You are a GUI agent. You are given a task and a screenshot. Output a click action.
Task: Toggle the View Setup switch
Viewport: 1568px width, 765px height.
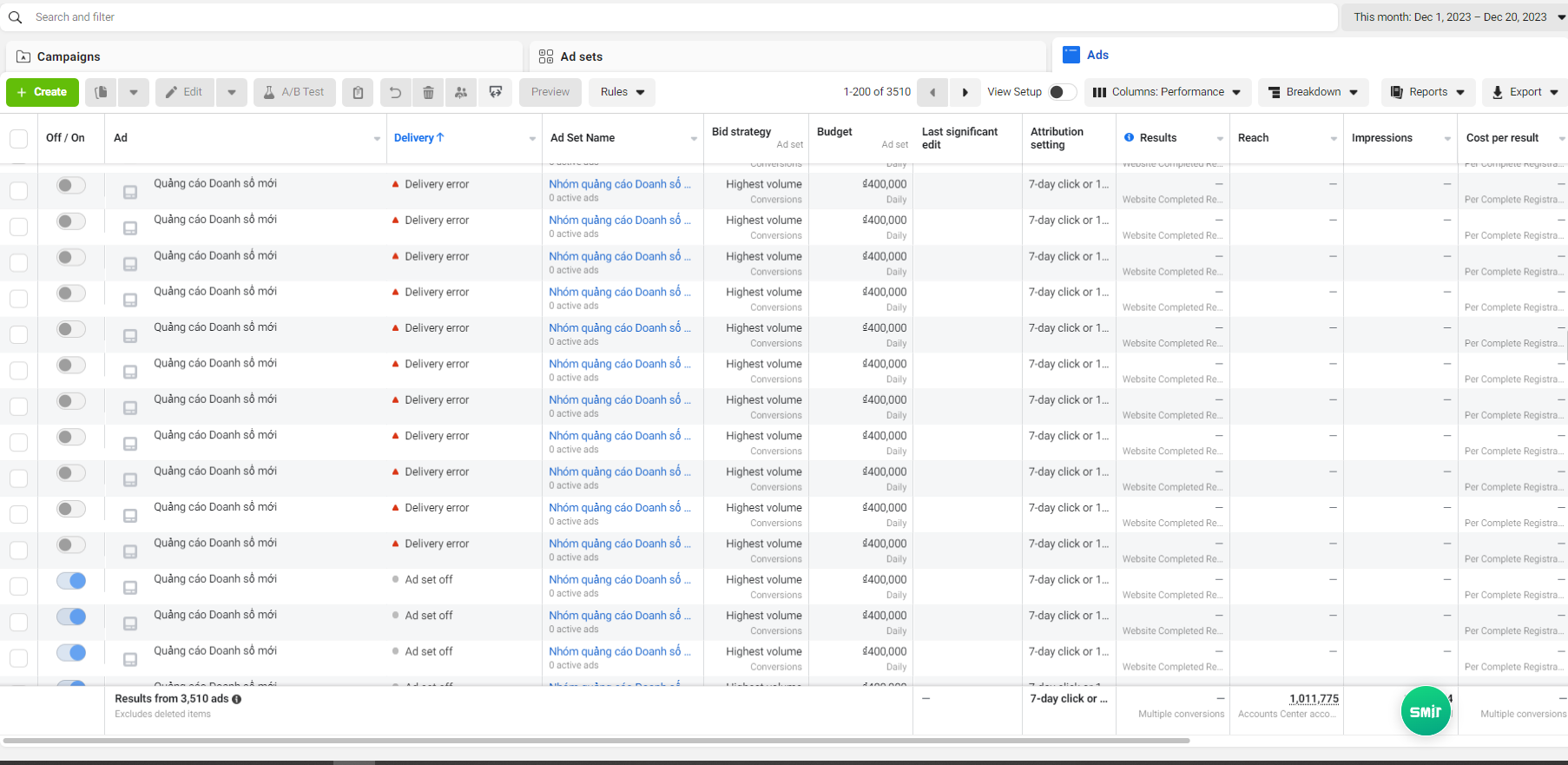tap(1062, 92)
